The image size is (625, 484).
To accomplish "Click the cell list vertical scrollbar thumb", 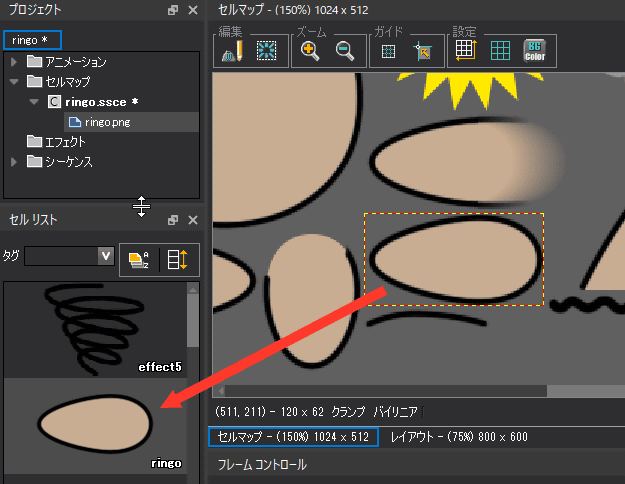I will tap(193, 321).
